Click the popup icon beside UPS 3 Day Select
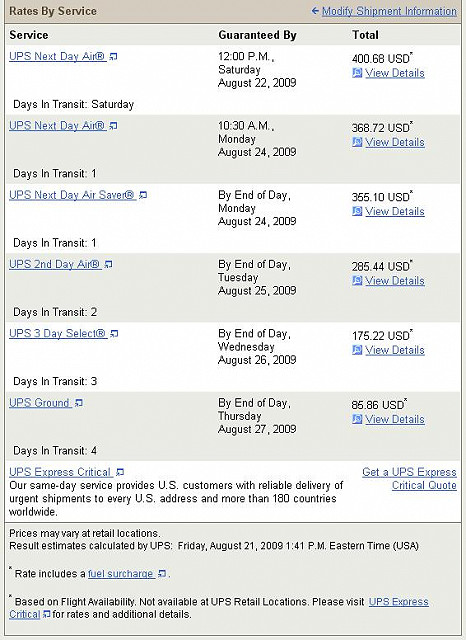This screenshot has width=466, height=640. (114, 334)
